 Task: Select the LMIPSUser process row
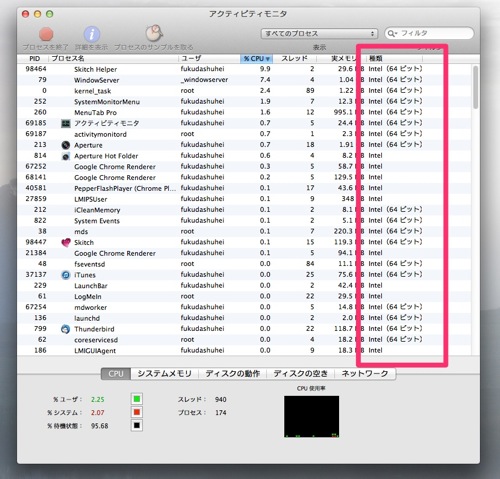(244, 199)
